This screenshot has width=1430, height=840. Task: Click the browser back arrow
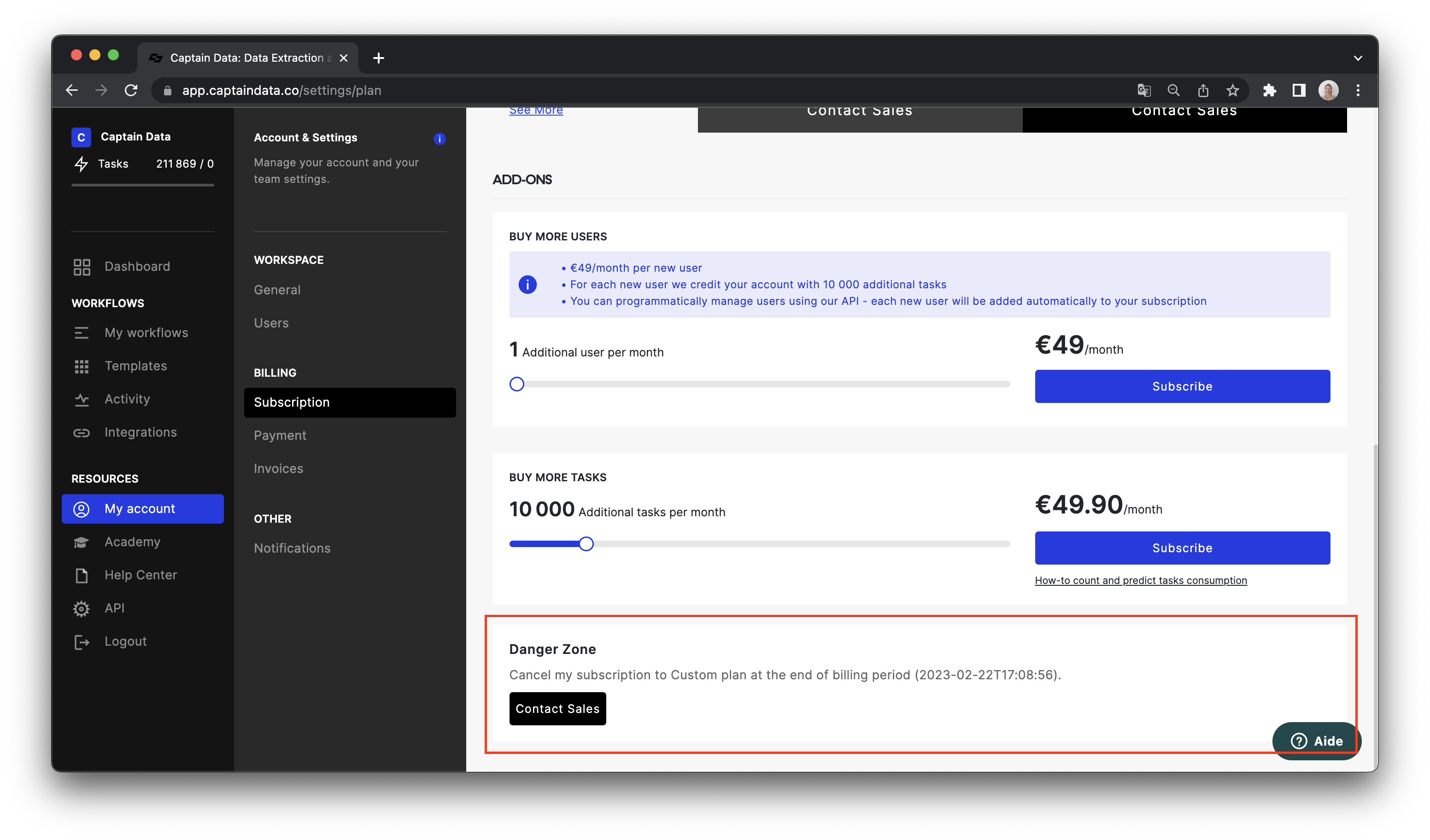tap(71, 90)
